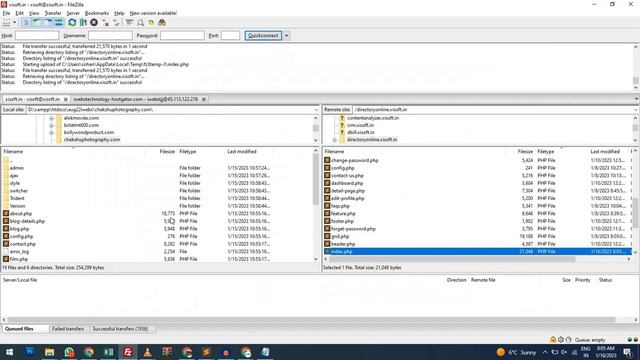Screen dimensions: 640x360
Task: Select forget-password.php in remote list
Action: click(353, 229)
